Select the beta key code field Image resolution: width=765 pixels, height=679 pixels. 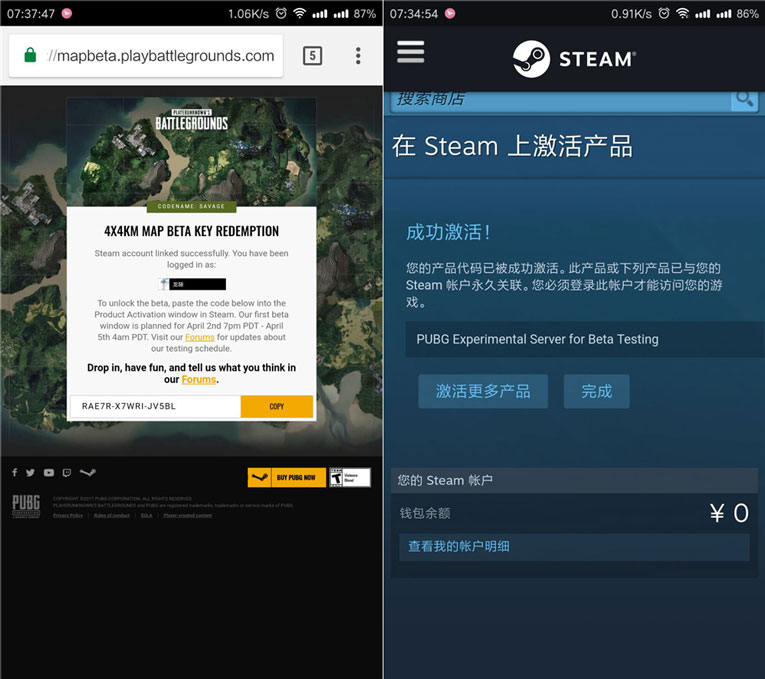click(x=154, y=406)
